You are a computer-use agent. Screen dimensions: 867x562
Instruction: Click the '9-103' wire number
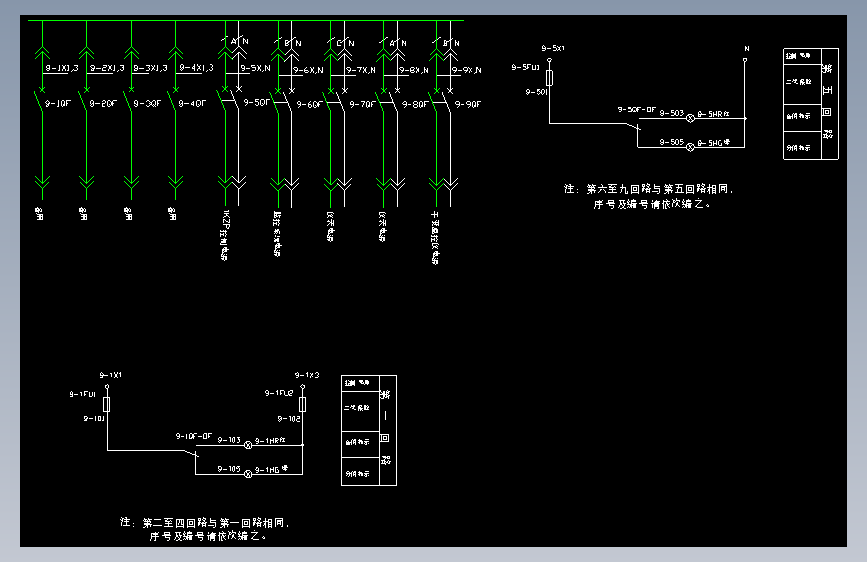coord(229,440)
